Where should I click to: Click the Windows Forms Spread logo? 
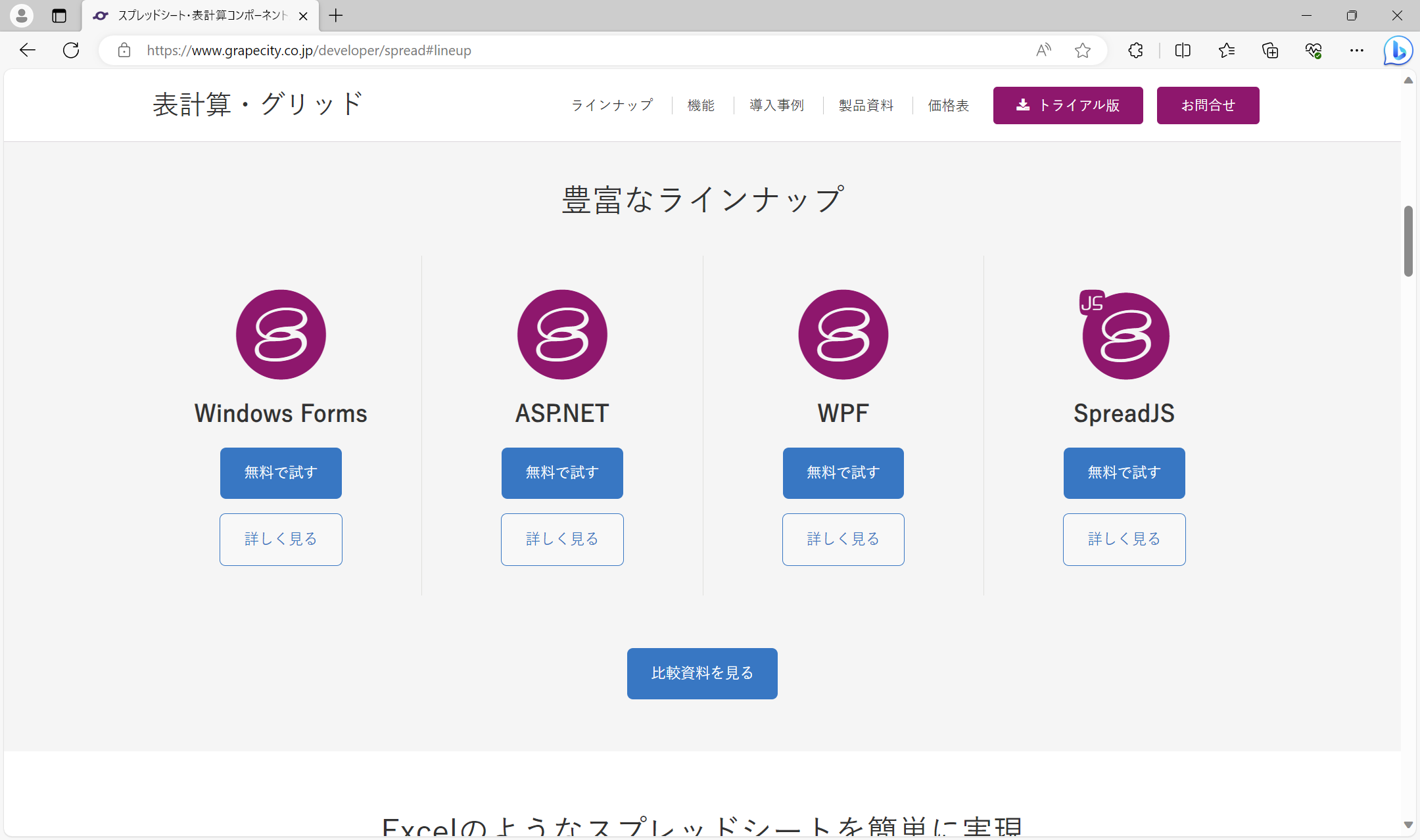pos(281,335)
